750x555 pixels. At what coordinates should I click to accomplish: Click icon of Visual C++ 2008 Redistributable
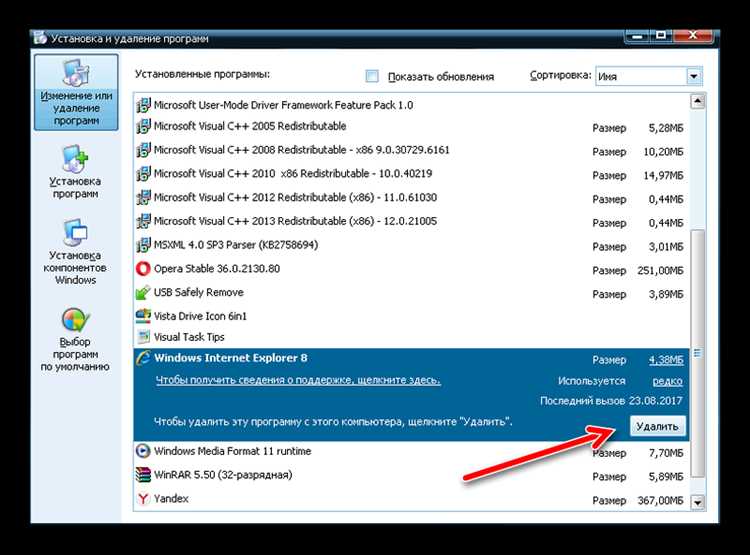point(143,150)
